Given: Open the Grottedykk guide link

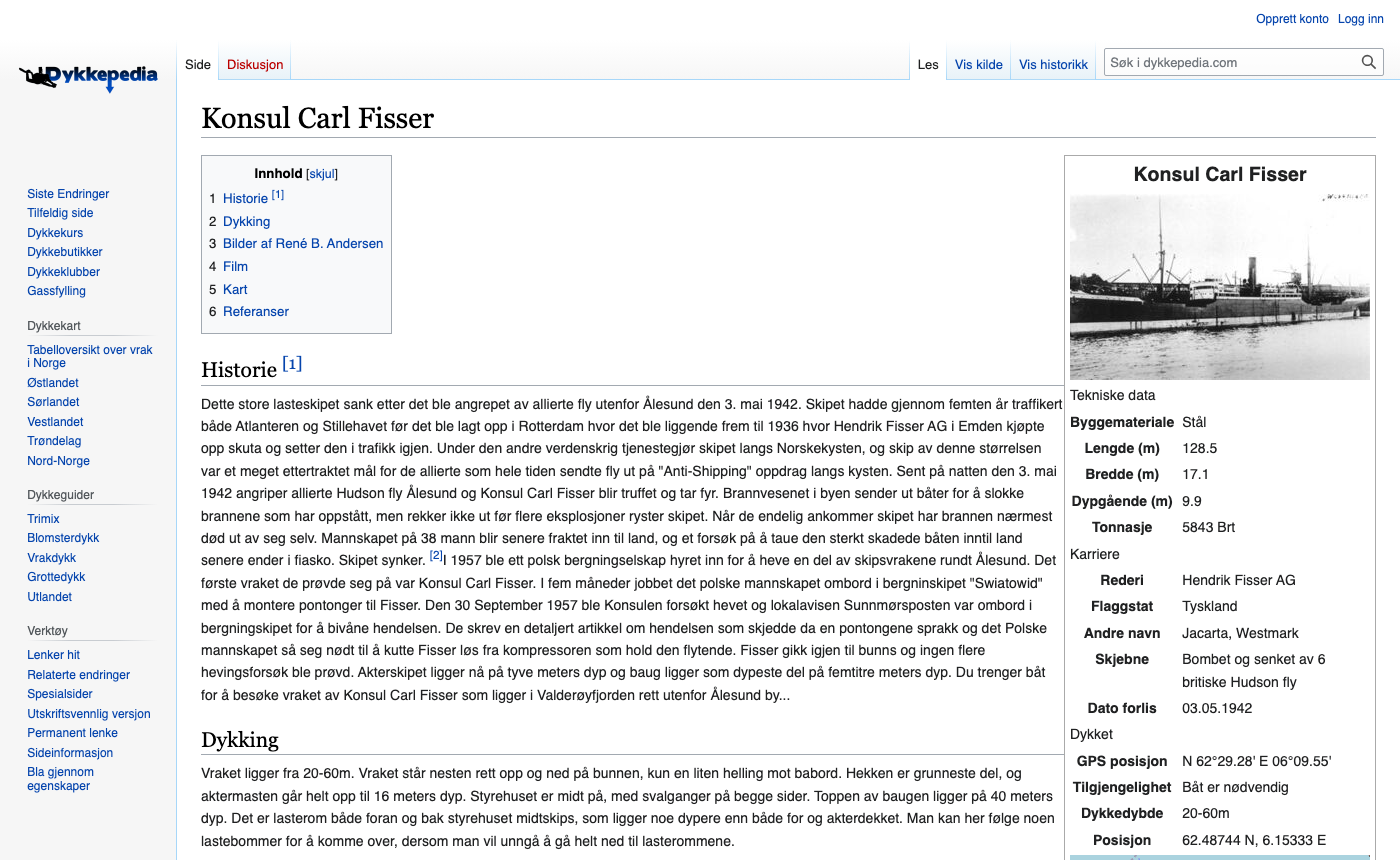Looking at the screenshot, I should click(56, 577).
